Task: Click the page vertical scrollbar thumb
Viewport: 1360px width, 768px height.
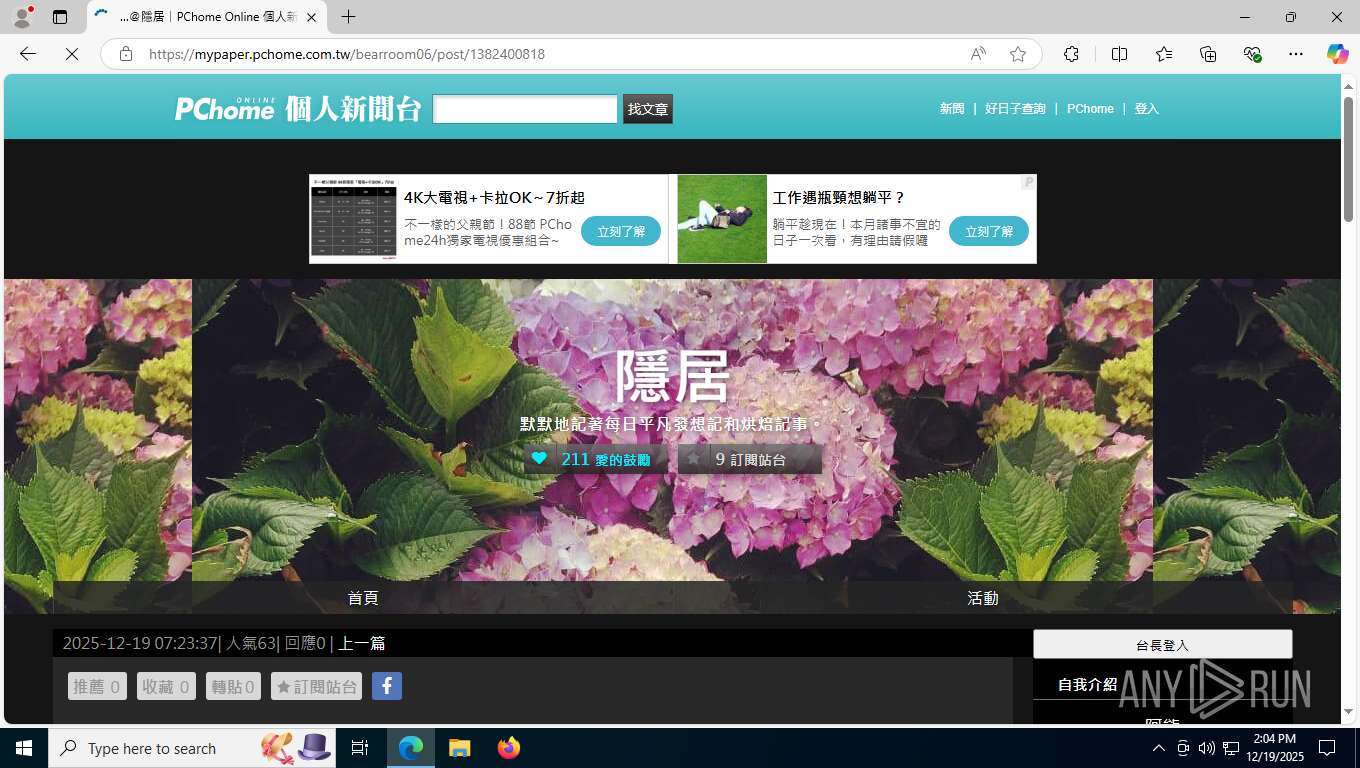Action: coord(1348,160)
